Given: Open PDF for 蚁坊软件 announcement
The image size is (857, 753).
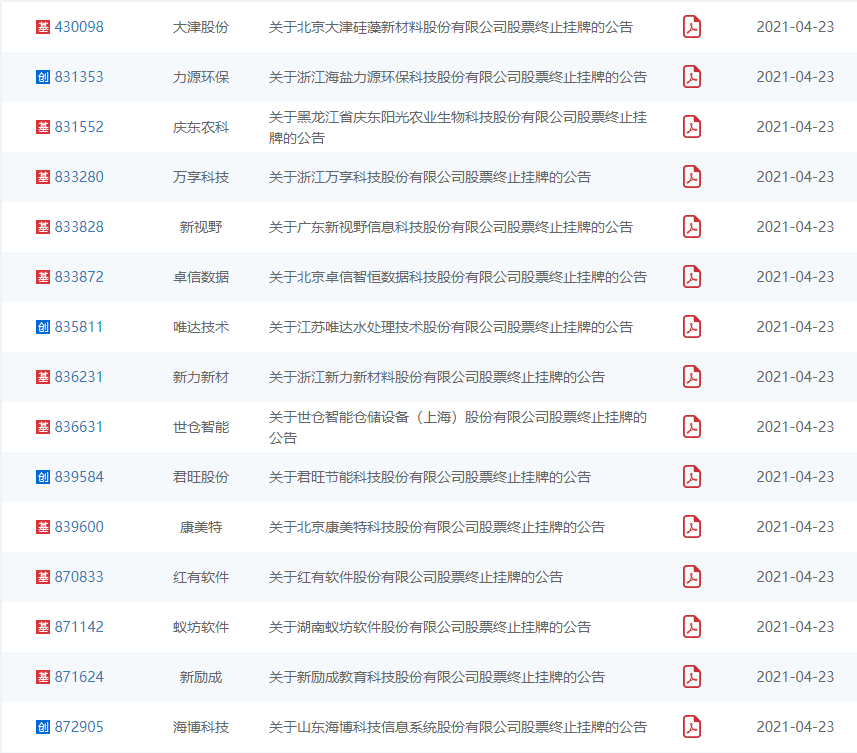Looking at the screenshot, I should (x=692, y=627).
